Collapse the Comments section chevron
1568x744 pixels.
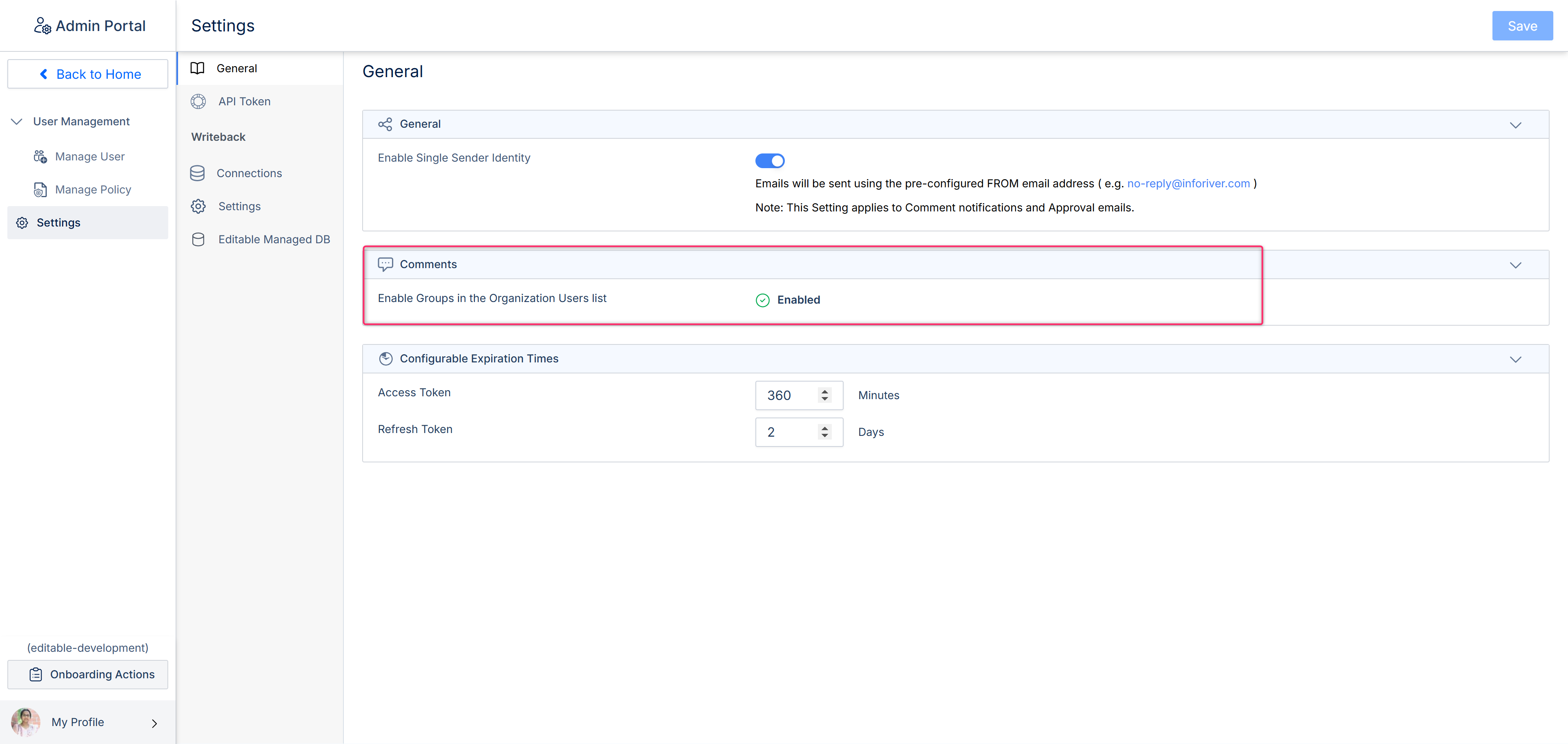pos(1515,264)
